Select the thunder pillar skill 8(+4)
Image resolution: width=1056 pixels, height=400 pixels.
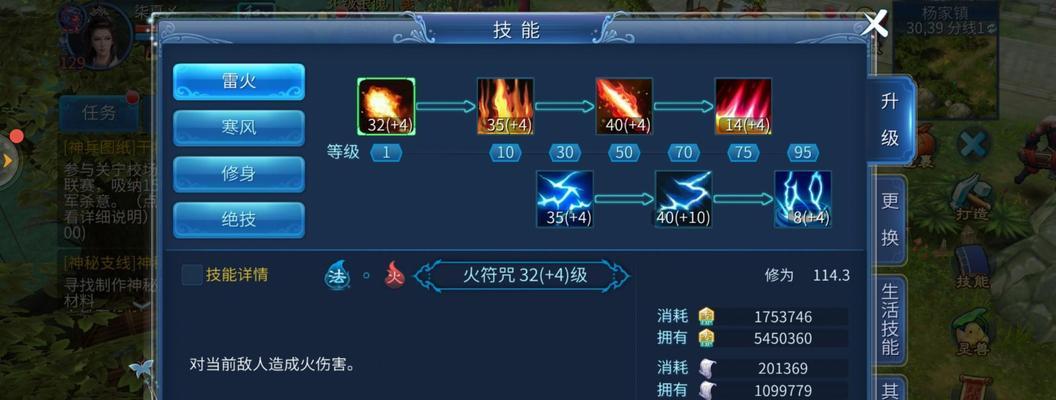[803, 199]
